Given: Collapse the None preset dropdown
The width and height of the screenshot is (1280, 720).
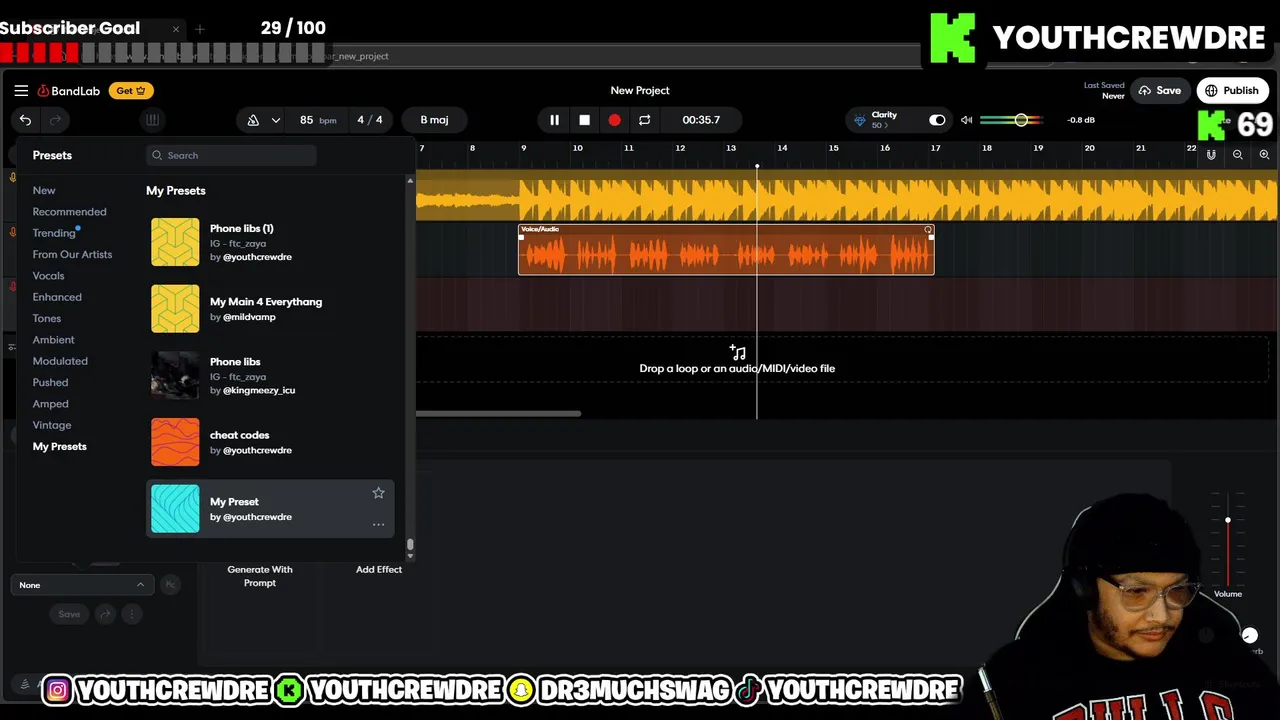Looking at the screenshot, I should tap(82, 585).
